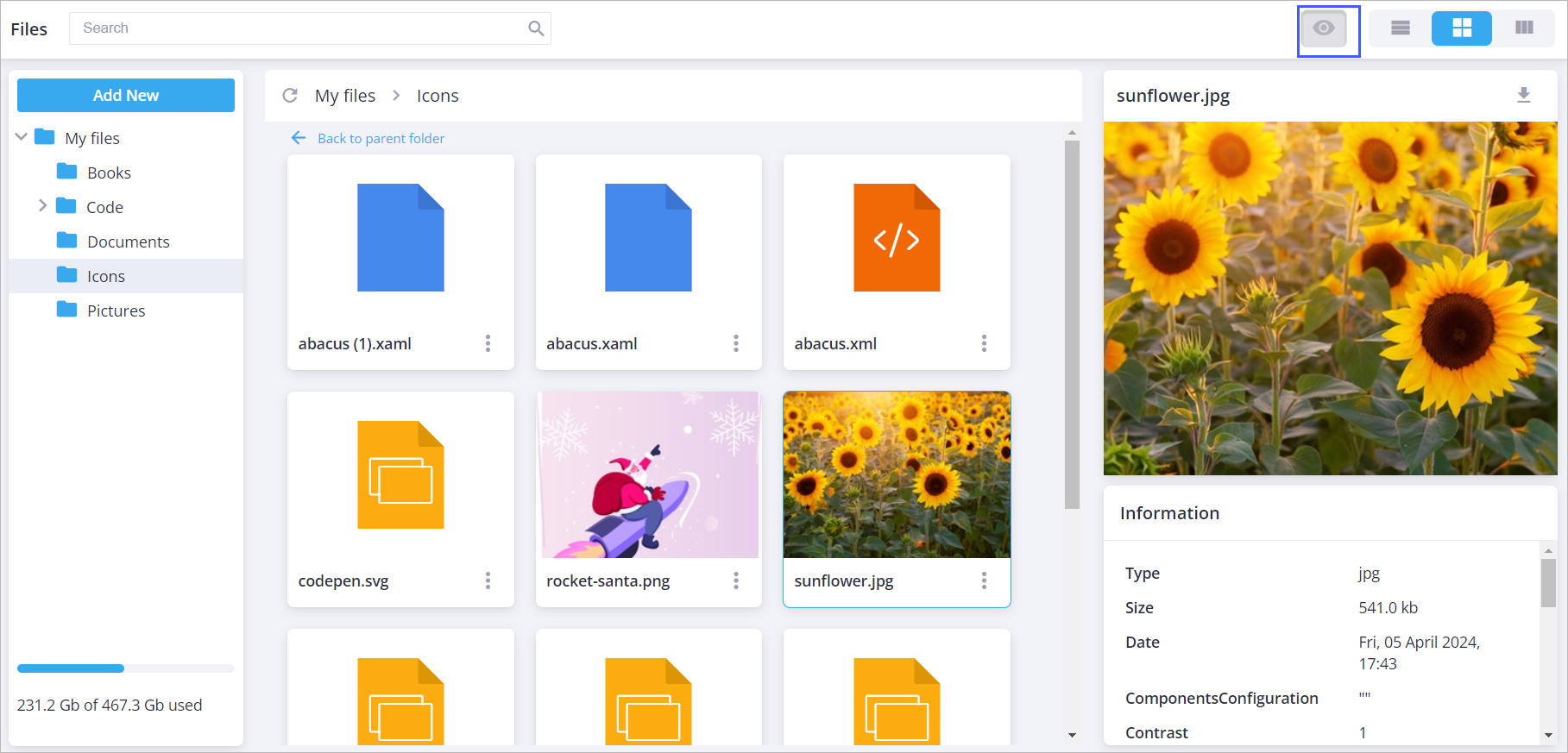Viewport: 1568px width, 753px height.
Task: Click the breadcrumb chevron after My files
Action: 396,96
